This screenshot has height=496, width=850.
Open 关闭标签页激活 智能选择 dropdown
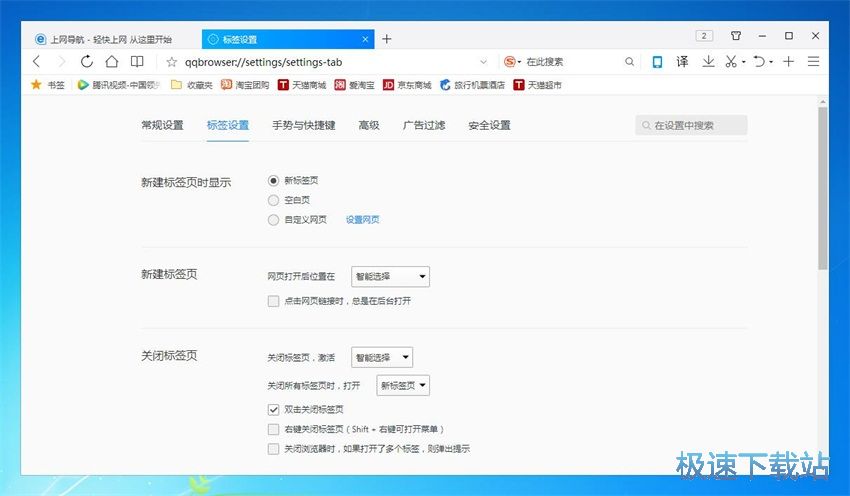(x=382, y=357)
